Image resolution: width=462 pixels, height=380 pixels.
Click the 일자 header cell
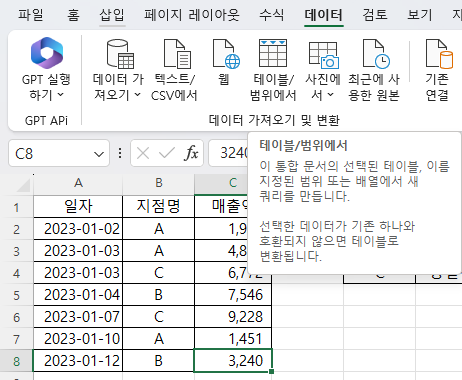[x=78, y=207]
